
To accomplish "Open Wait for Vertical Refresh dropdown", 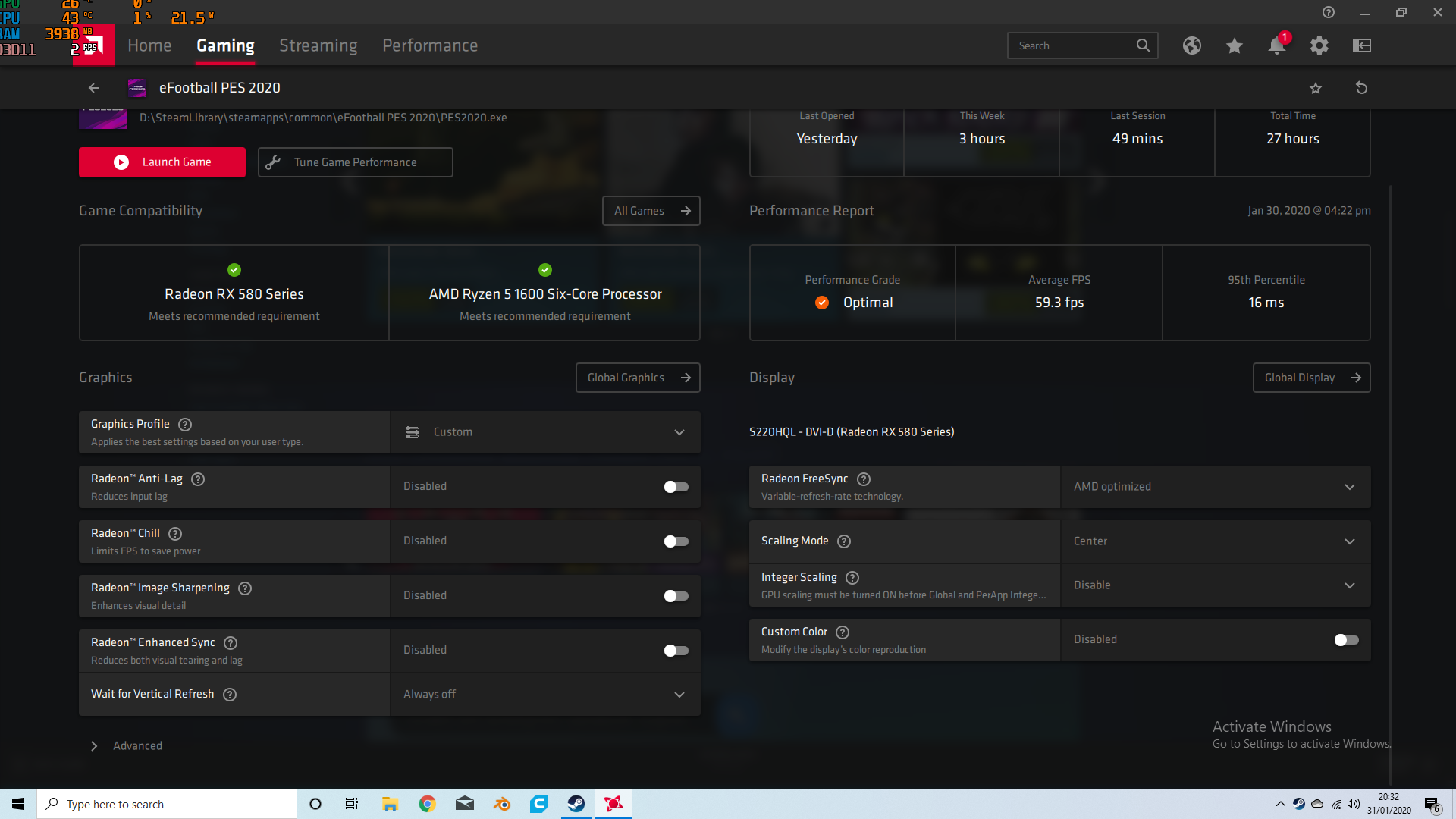I will click(x=545, y=695).
